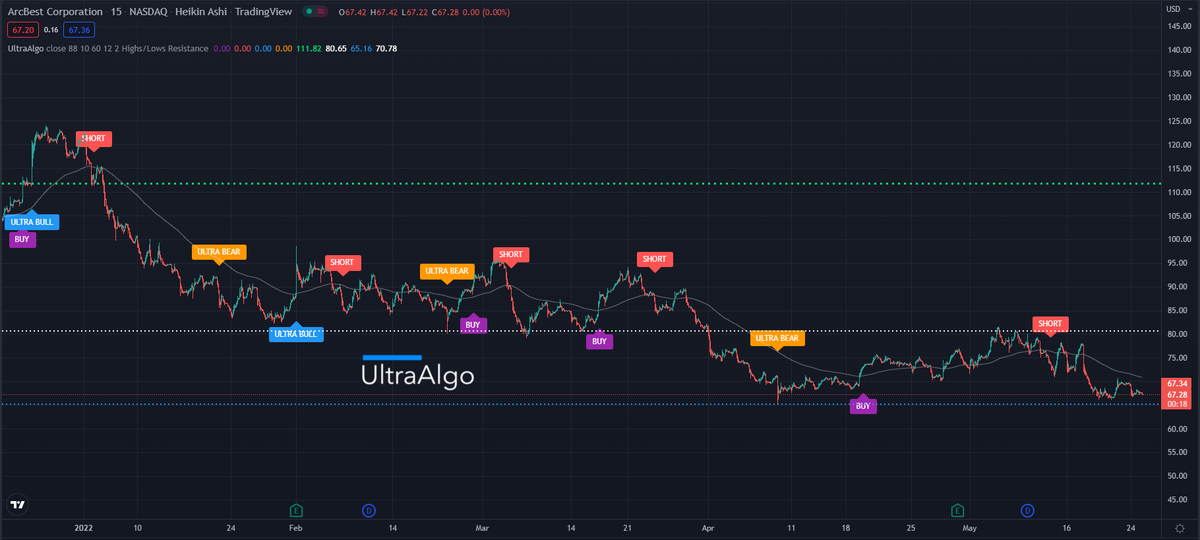Image resolution: width=1200 pixels, height=540 pixels.
Task: Click the SHORT label in May
Action: (1050, 324)
